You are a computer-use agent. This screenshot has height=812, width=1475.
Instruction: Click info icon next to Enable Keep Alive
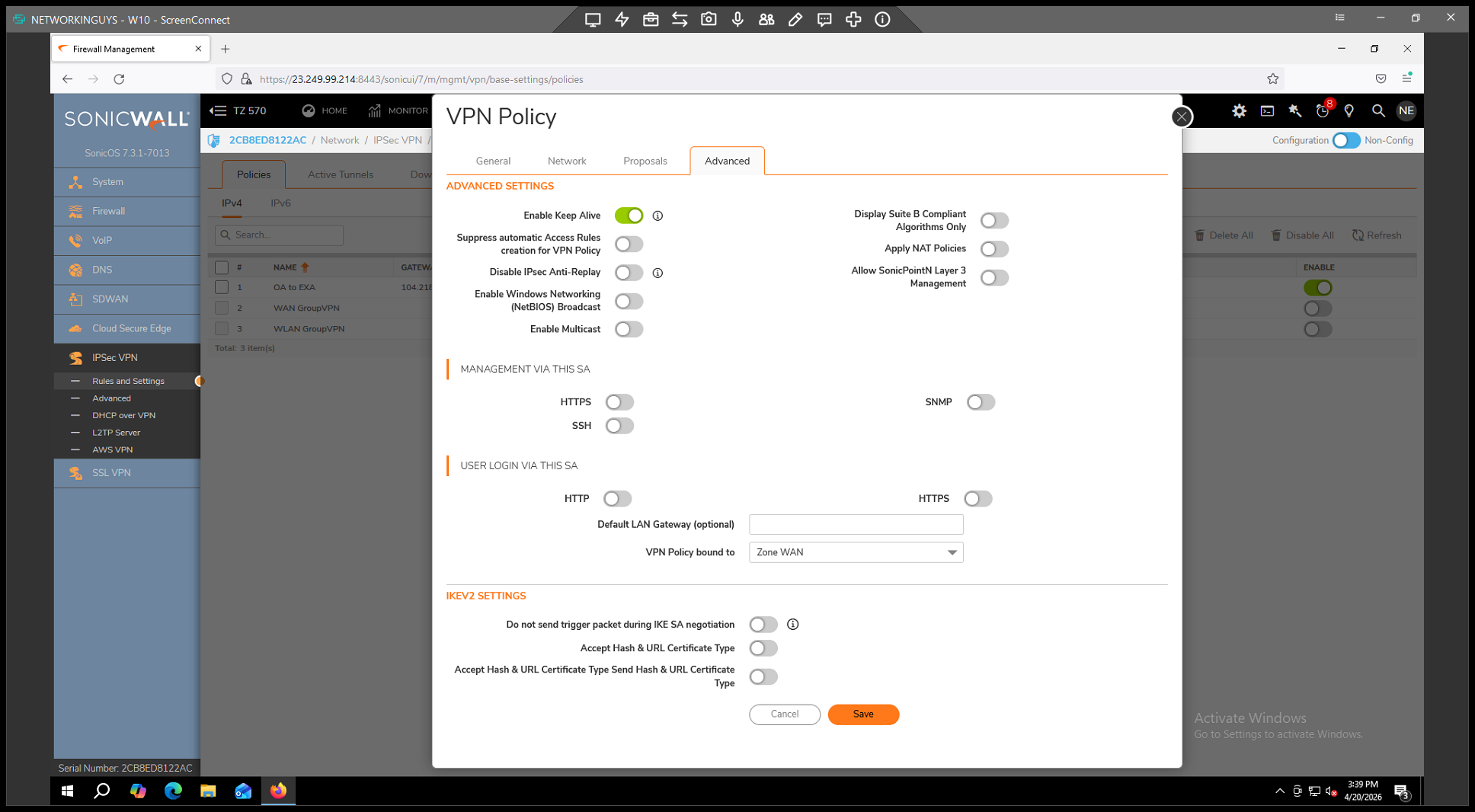pos(658,216)
